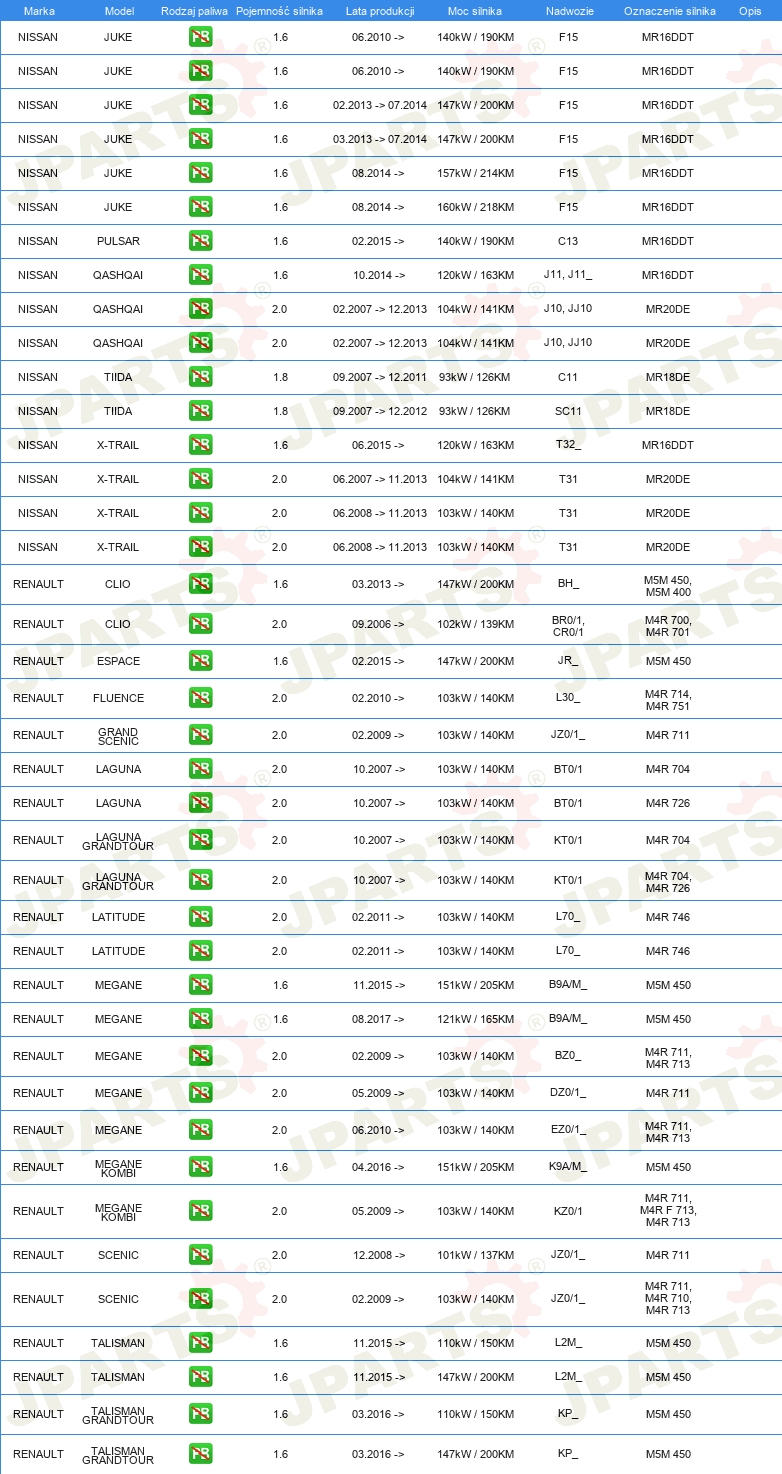Click body code 'BR0/1, CR0/1'
782x1474 pixels.
click(568, 625)
